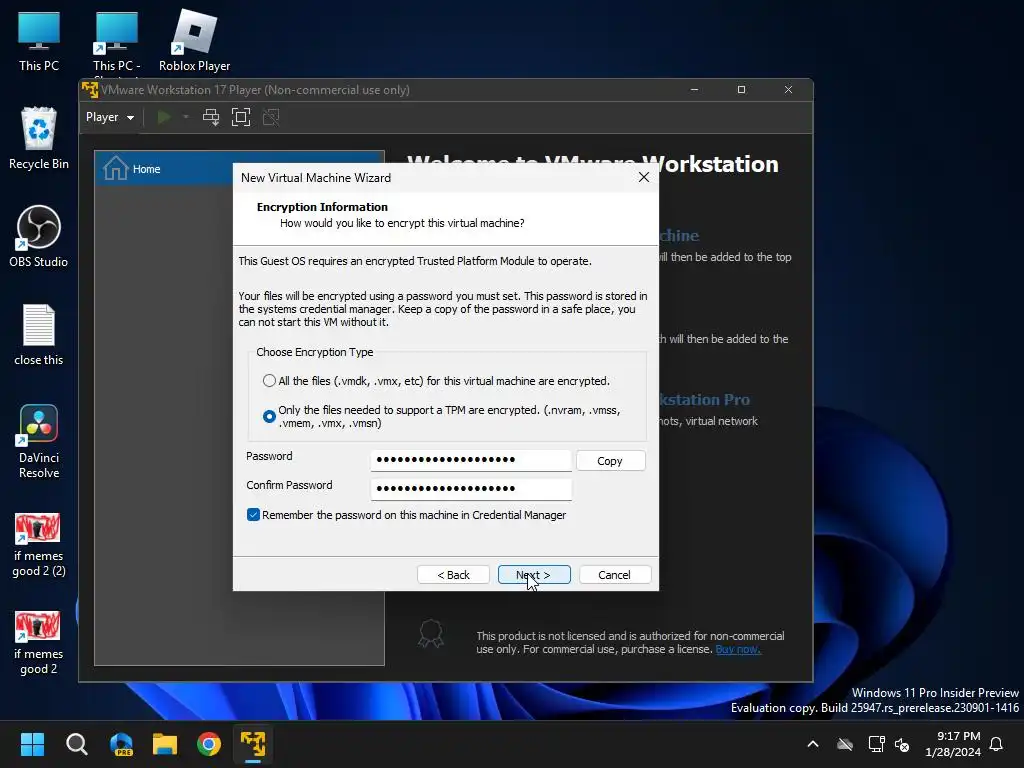Select 'Only the files needed' TPM radio option
Screen dimensions: 1024x768
(269, 416)
